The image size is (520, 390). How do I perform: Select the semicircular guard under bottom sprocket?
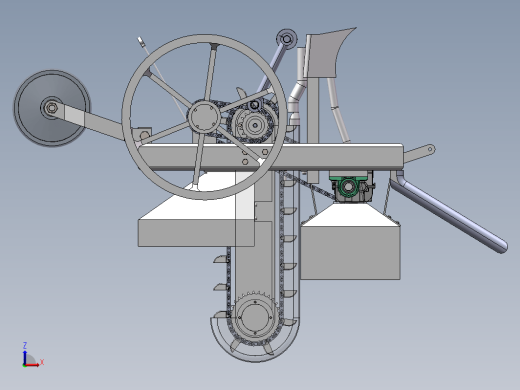(x=255, y=340)
